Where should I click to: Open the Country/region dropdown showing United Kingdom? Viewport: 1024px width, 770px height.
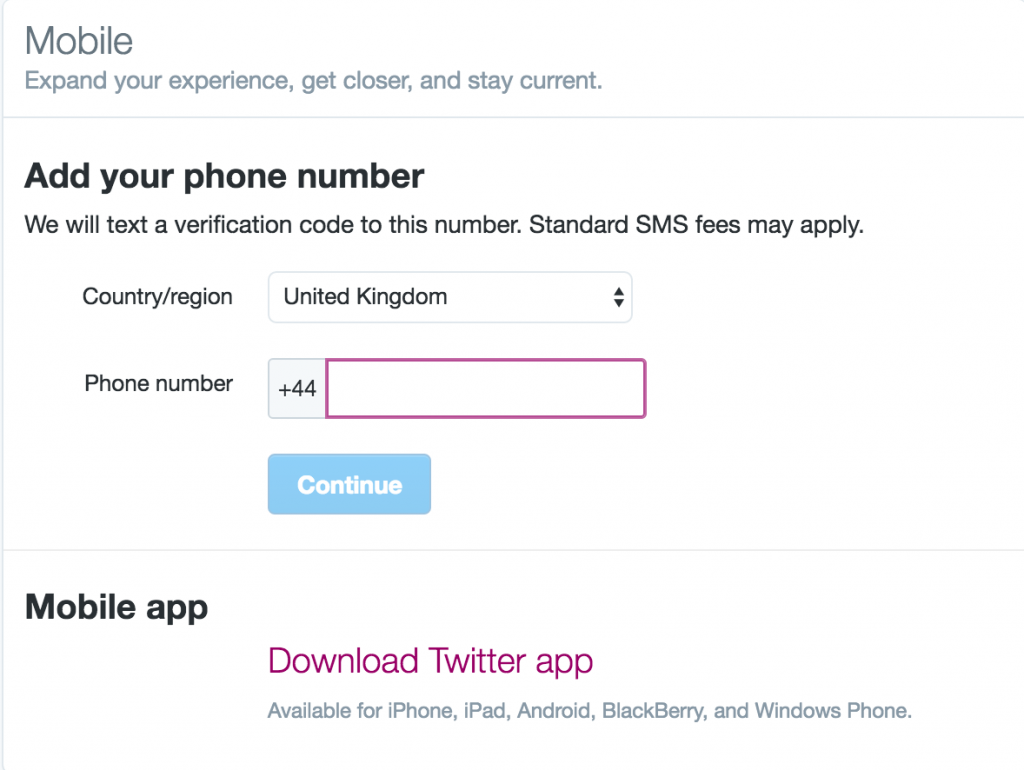[449, 297]
